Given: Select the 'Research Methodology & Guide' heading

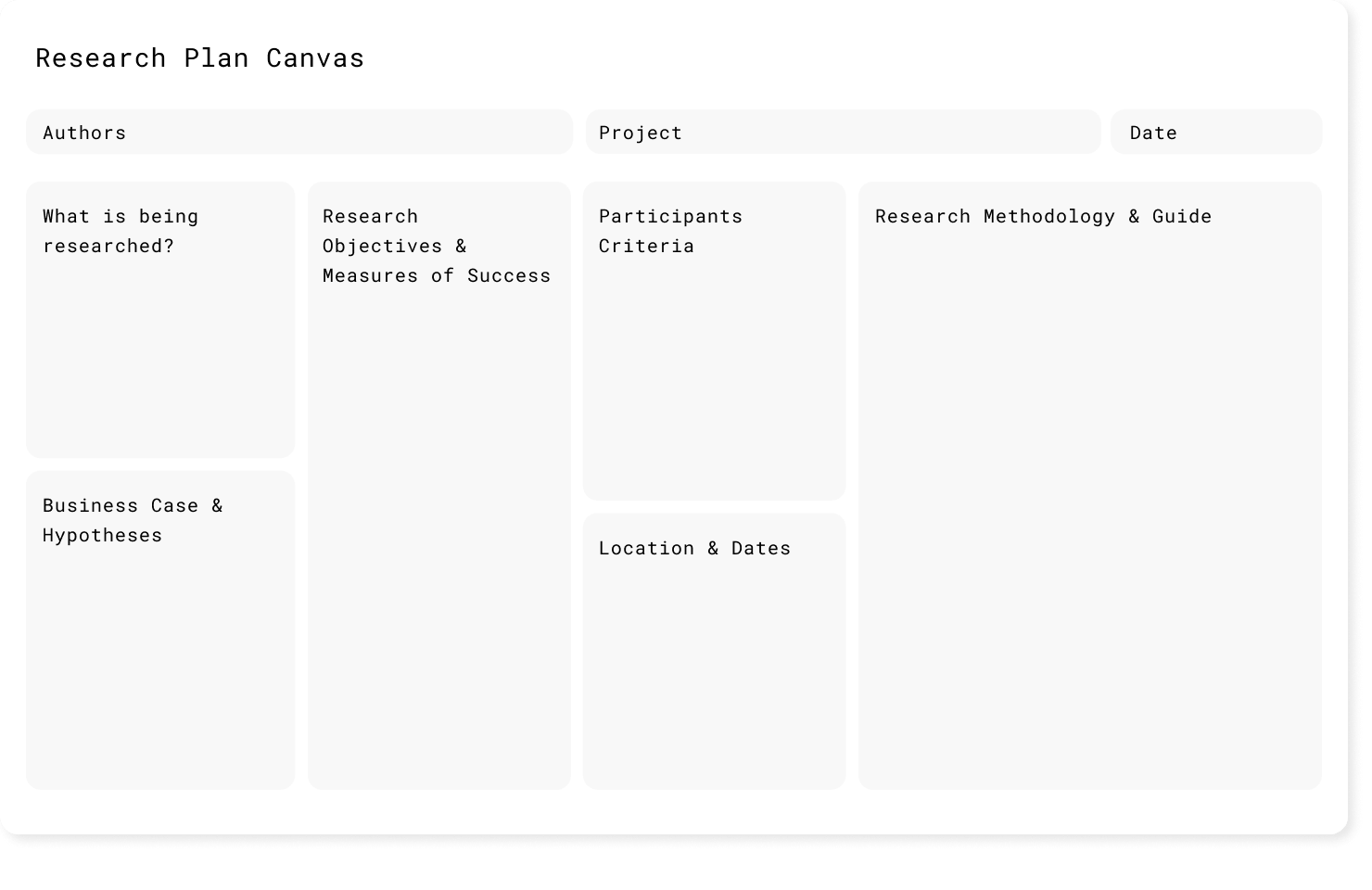Looking at the screenshot, I should [x=1043, y=216].
